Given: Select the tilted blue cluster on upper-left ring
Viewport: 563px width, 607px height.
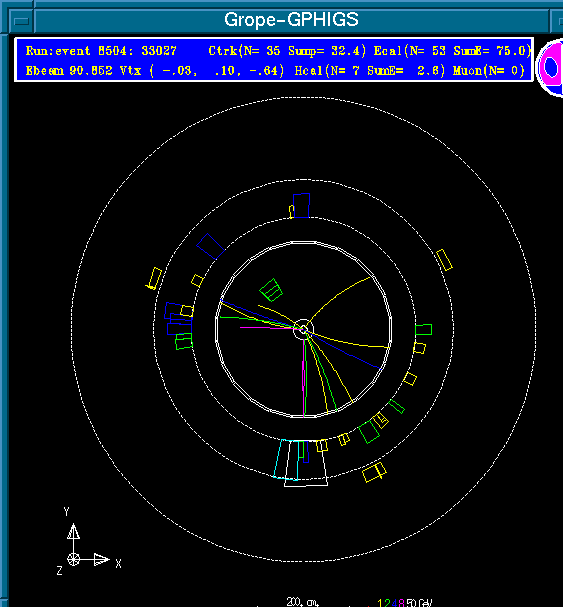Looking at the screenshot, I should tap(210, 246).
